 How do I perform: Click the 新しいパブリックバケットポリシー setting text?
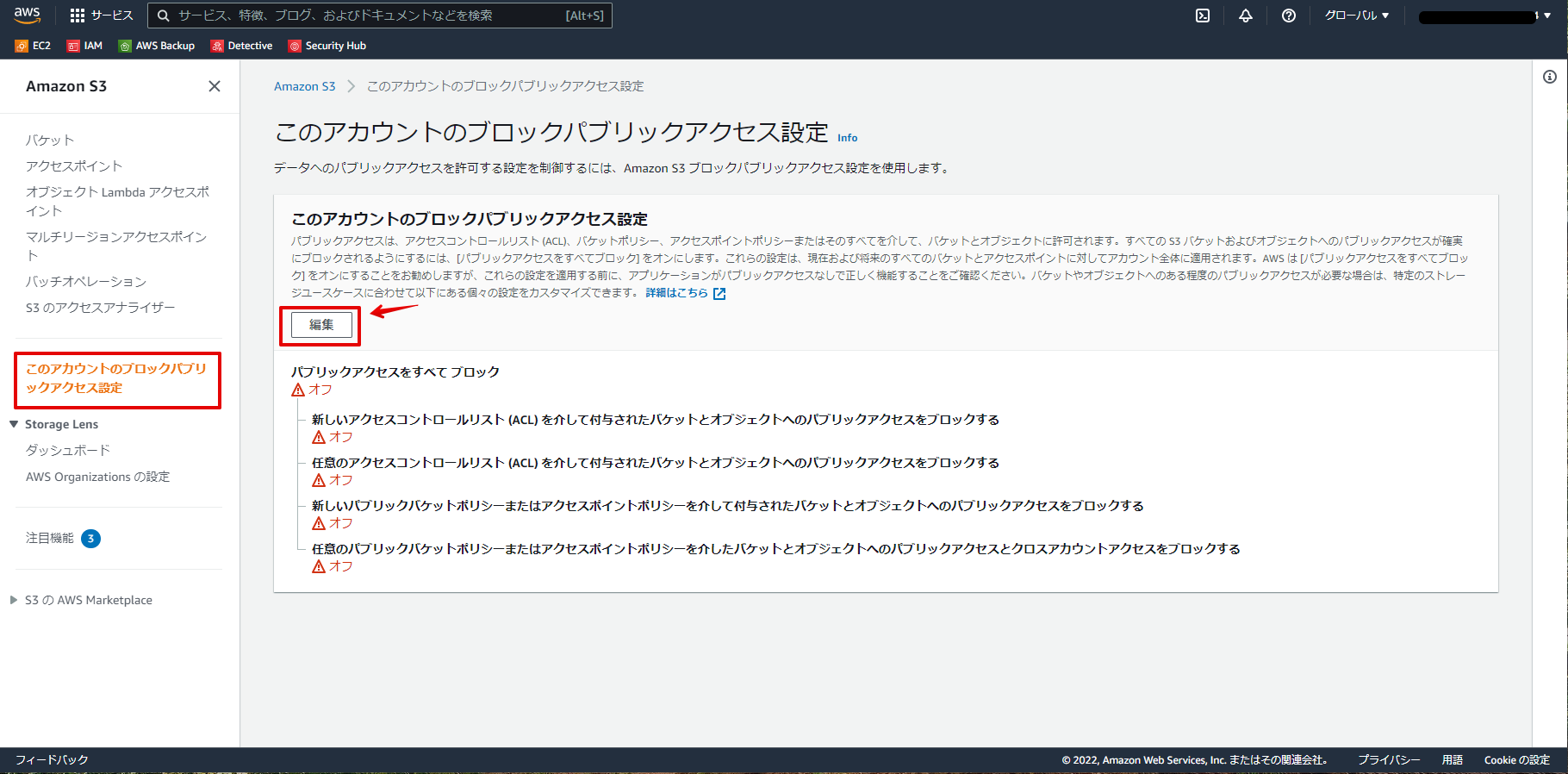(x=728, y=506)
